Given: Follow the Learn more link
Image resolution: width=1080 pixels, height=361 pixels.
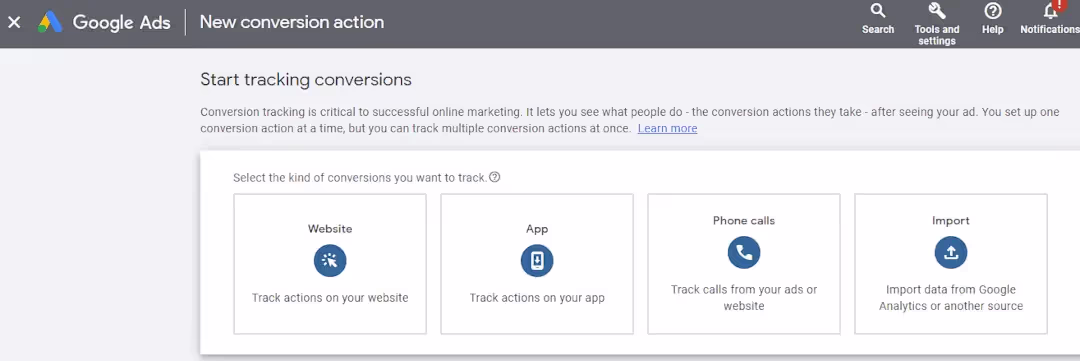Looking at the screenshot, I should click(667, 129).
